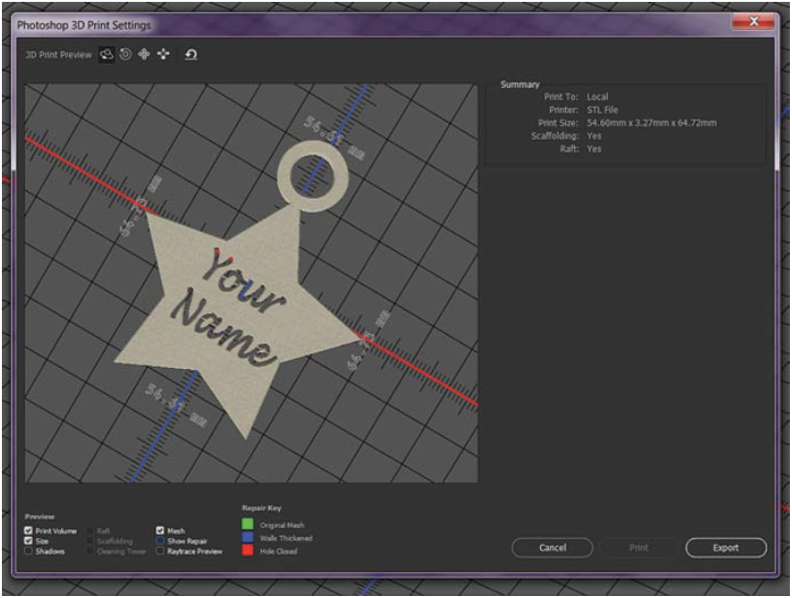
Task: Disable the Size preview checkbox
Action: 28,541
